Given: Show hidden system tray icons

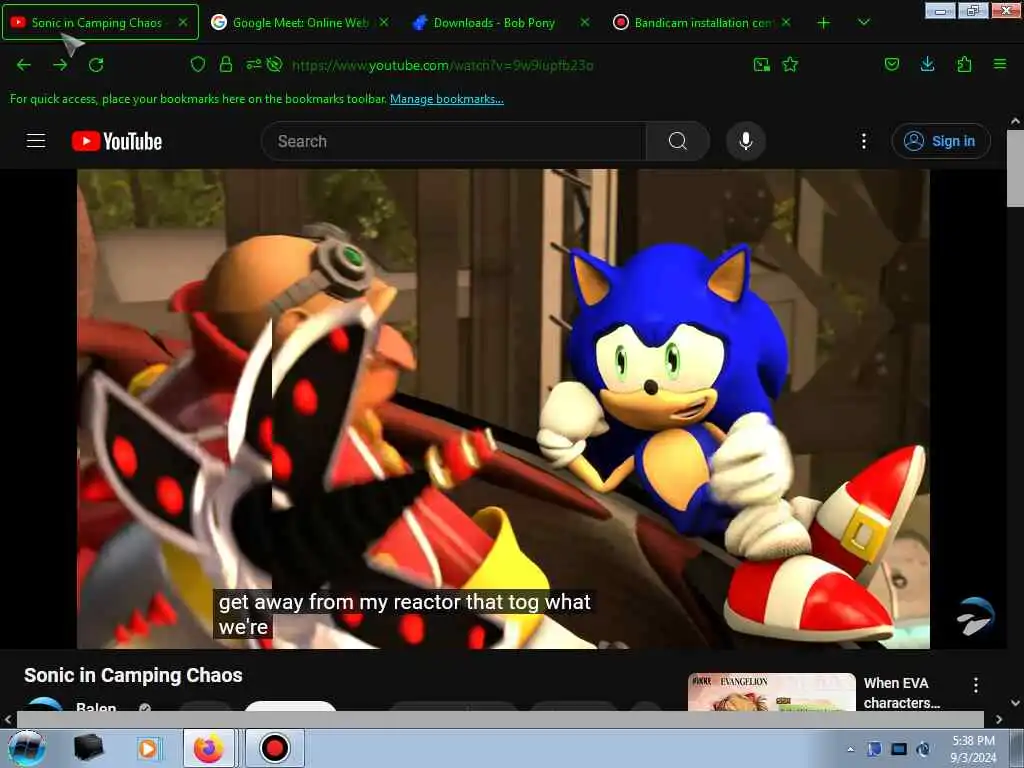Looking at the screenshot, I should (850, 749).
